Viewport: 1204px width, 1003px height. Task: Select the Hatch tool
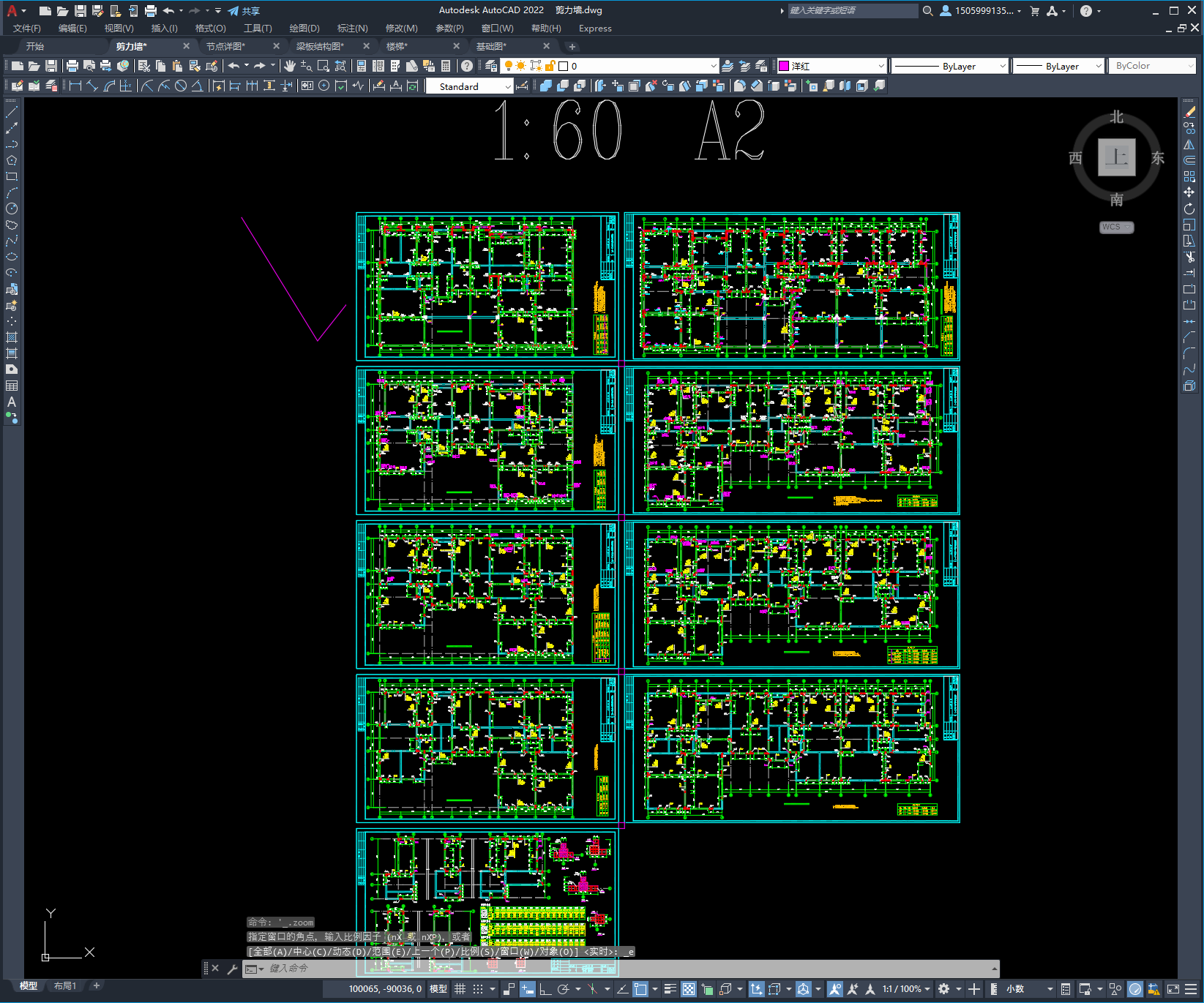coord(12,337)
